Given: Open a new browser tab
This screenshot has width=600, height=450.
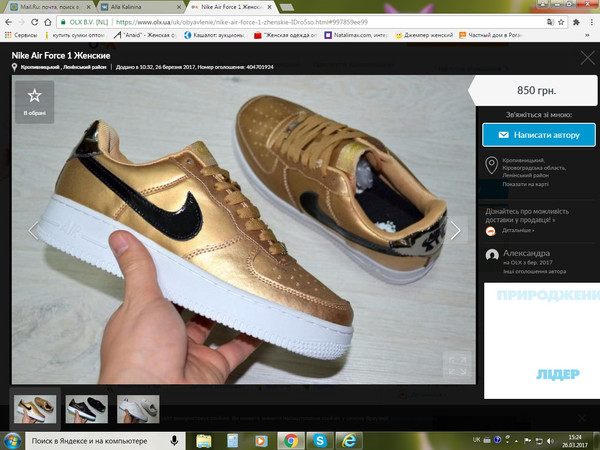Looking at the screenshot, I should pos(287,7).
